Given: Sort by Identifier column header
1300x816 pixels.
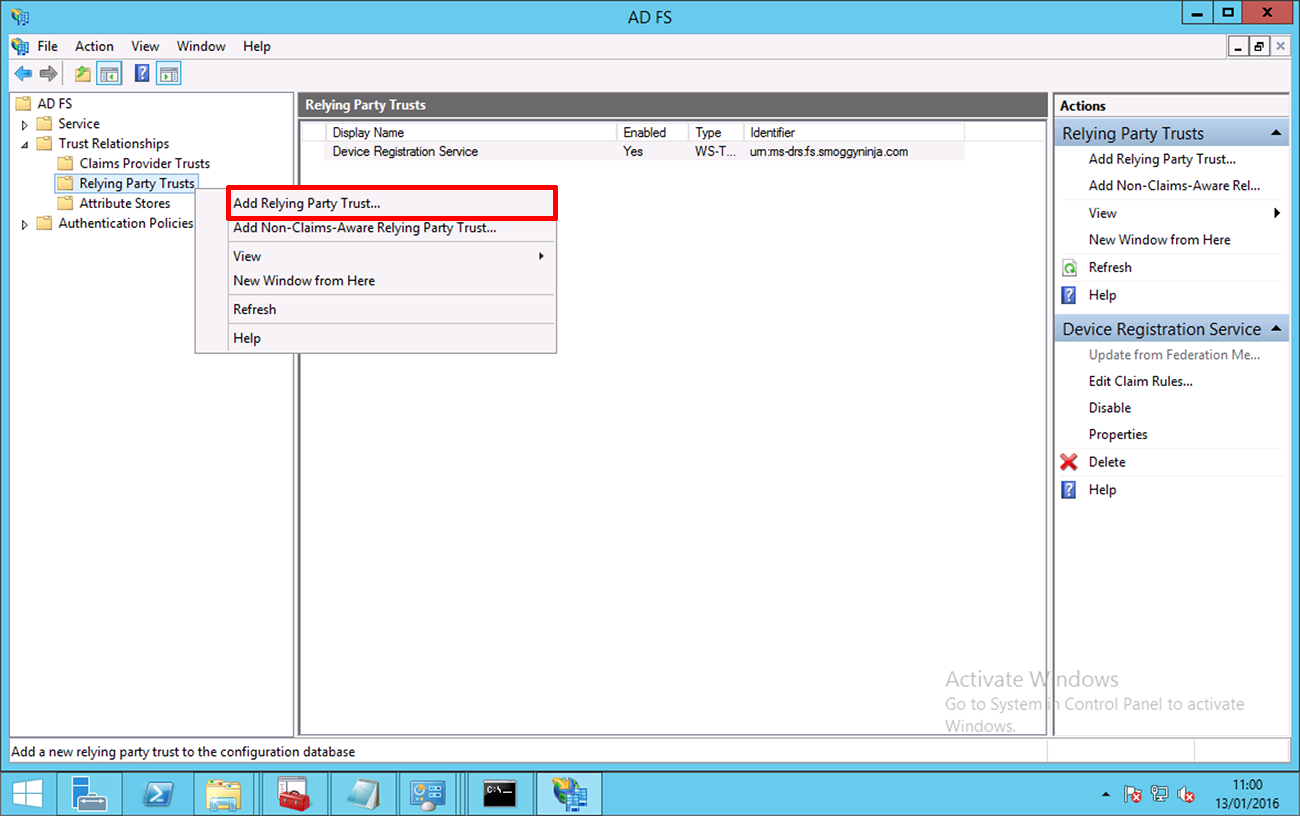Looking at the screenshot, I should click(x=854, y=132).
